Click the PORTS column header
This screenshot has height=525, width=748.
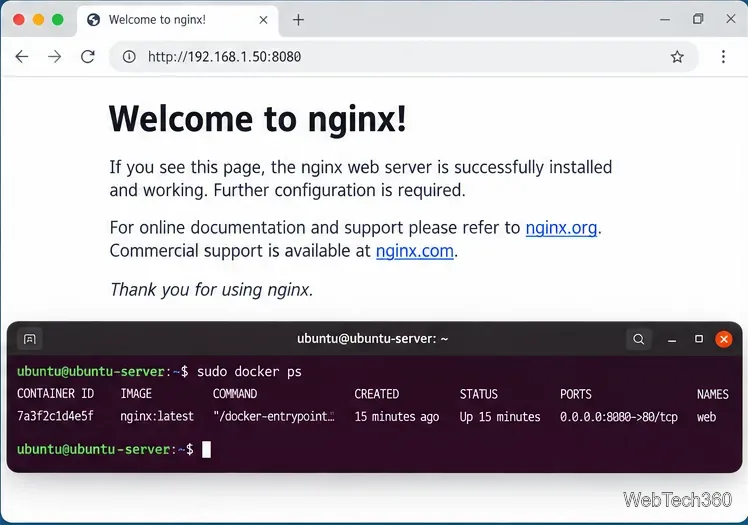pyautogui.click(x=576, y=394)
